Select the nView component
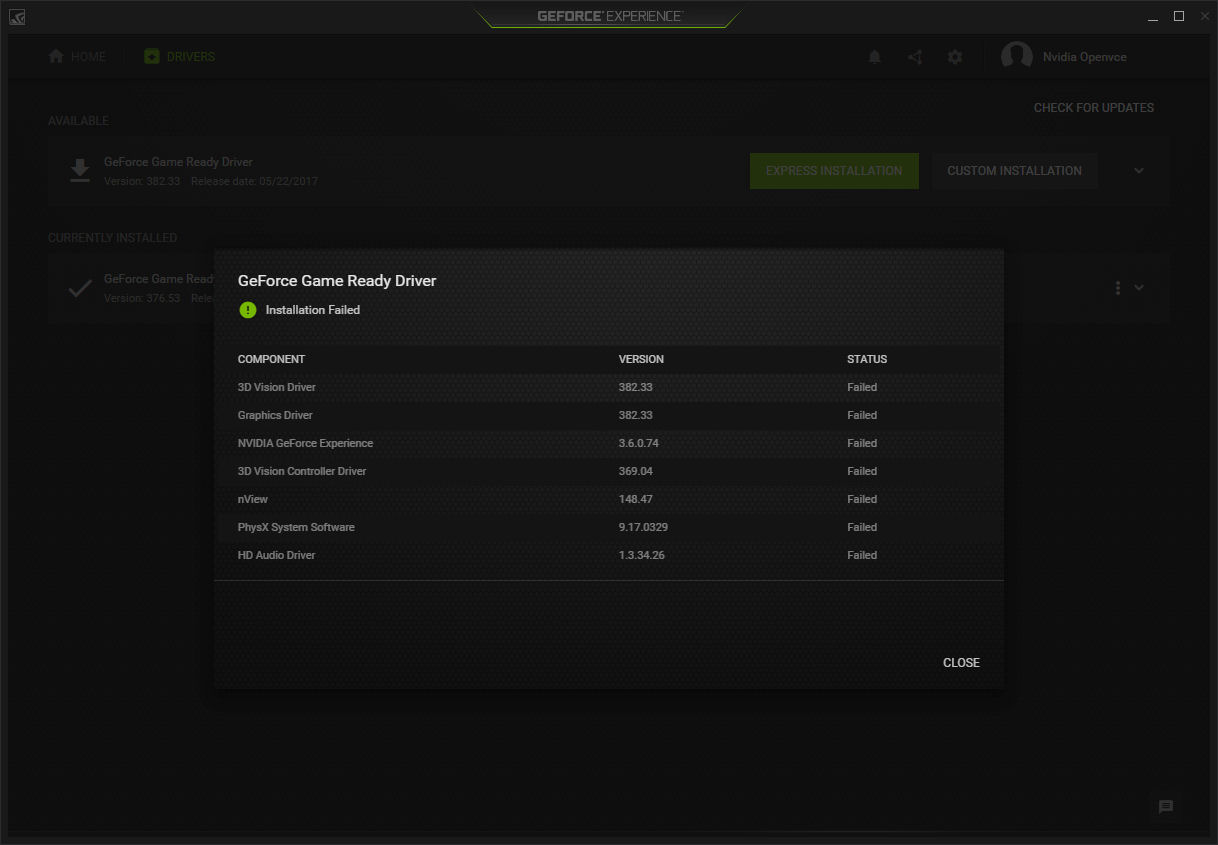Screen dimensions: 1218x845 pyautogui.click(x=253, y=499)
